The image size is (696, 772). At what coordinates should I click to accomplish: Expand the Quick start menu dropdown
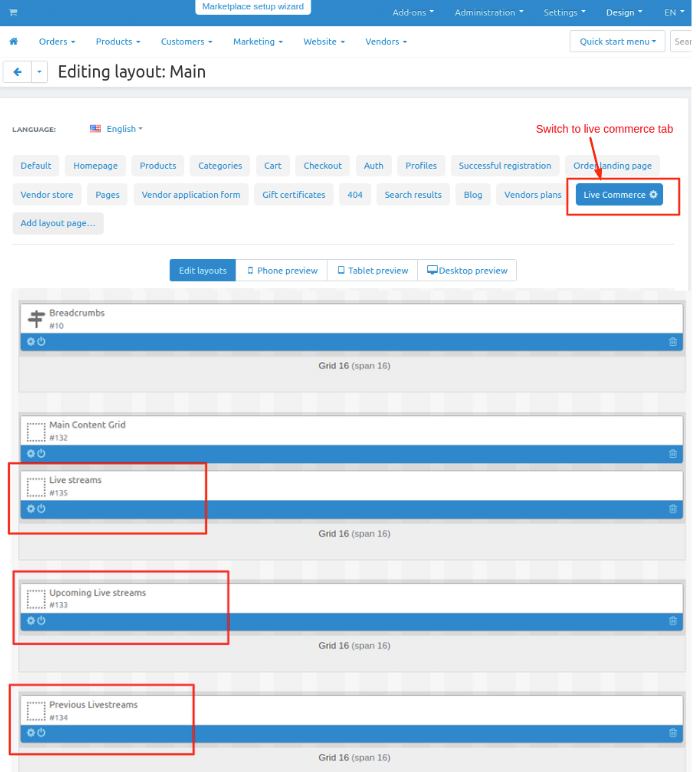(617, 42)
